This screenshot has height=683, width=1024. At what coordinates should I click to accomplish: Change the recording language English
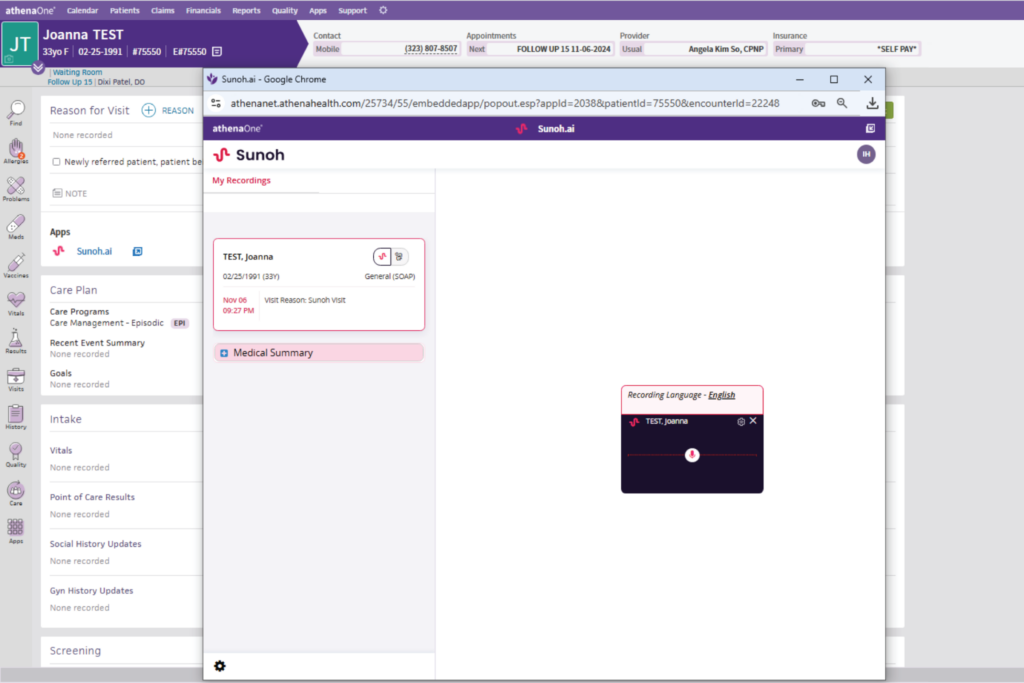[722, 395]
